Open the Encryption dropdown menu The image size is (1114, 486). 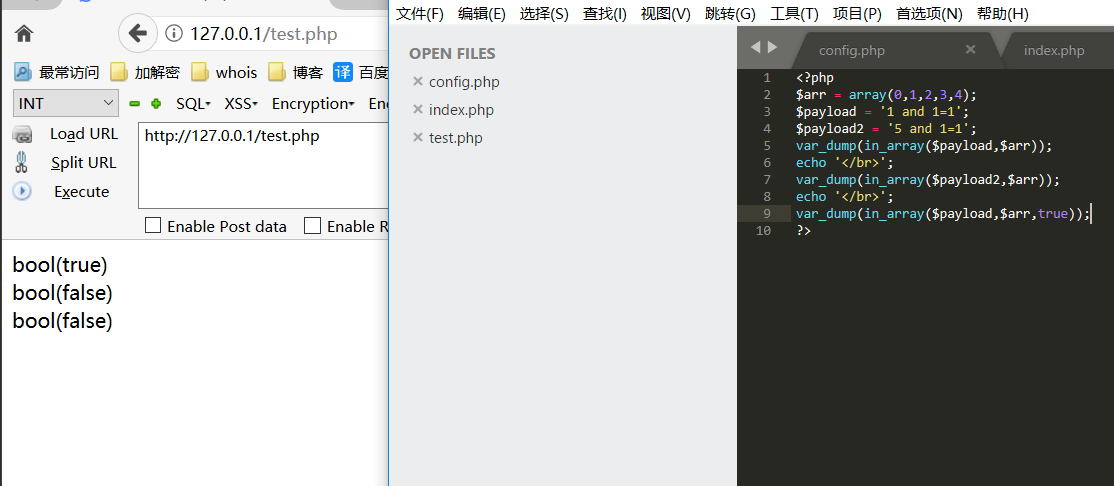313,104
